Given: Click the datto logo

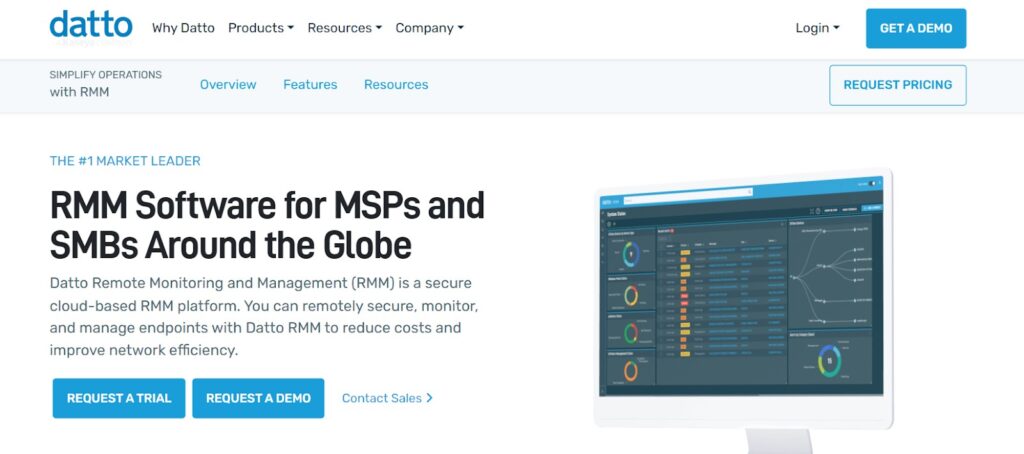Looking at the screenshot, I should pyautogui.click(x=91, y=26).
